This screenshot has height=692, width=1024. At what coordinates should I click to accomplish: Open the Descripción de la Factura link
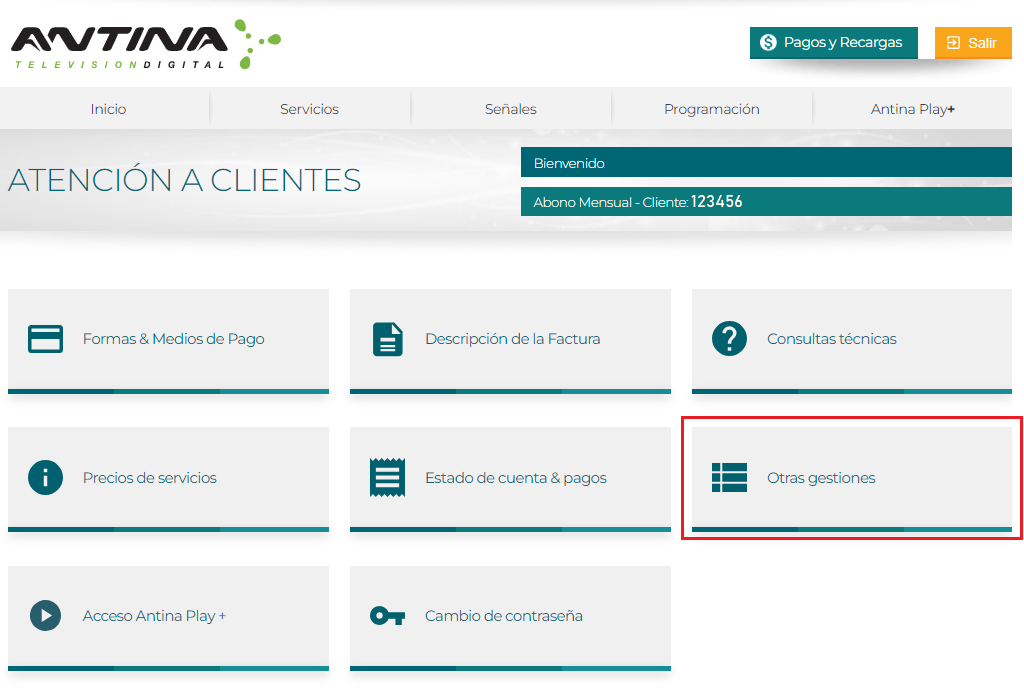point(512,339)
